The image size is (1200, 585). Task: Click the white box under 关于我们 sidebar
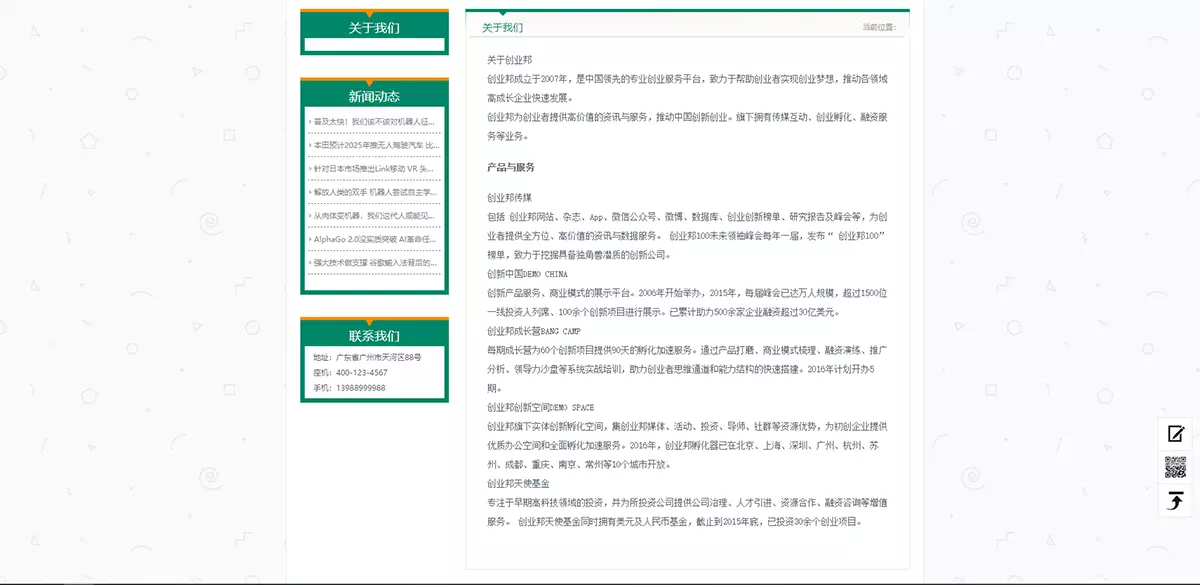(x=374, y=44)
